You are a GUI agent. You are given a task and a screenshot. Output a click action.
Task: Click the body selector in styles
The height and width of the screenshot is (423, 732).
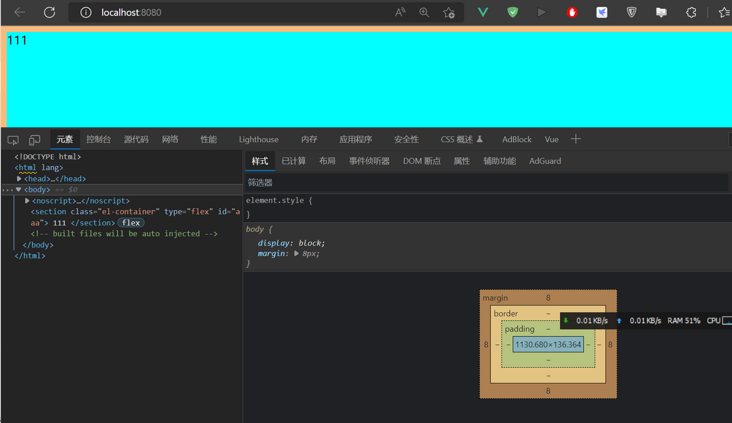pyautogui.click(x=254, y=229)
